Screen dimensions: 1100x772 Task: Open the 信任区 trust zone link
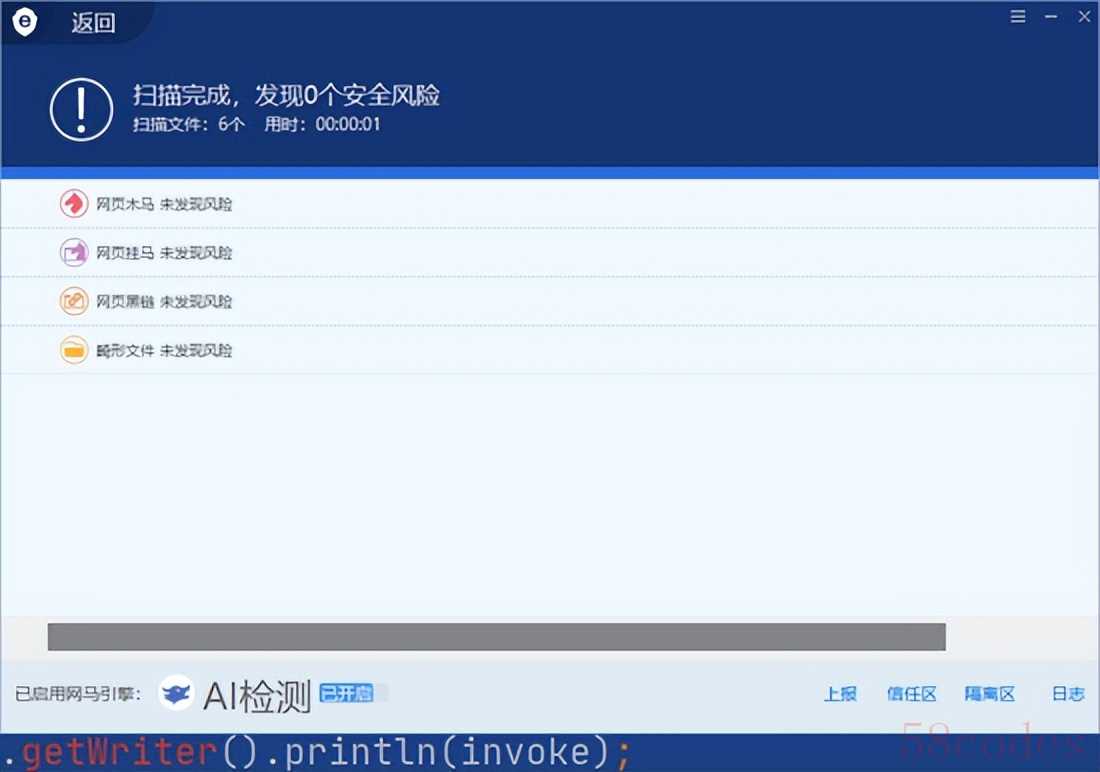(x=911, y=694)
